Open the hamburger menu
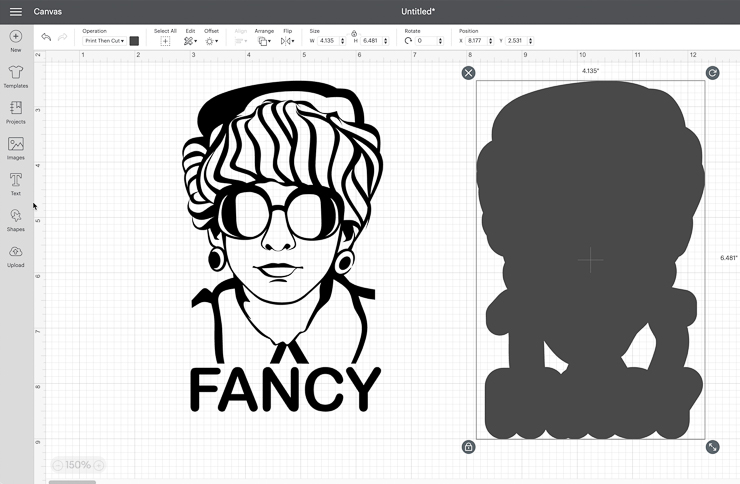Image resolution: width=740 pixels, height=484 pixels. pyautogui.click(x=15, y=12)
